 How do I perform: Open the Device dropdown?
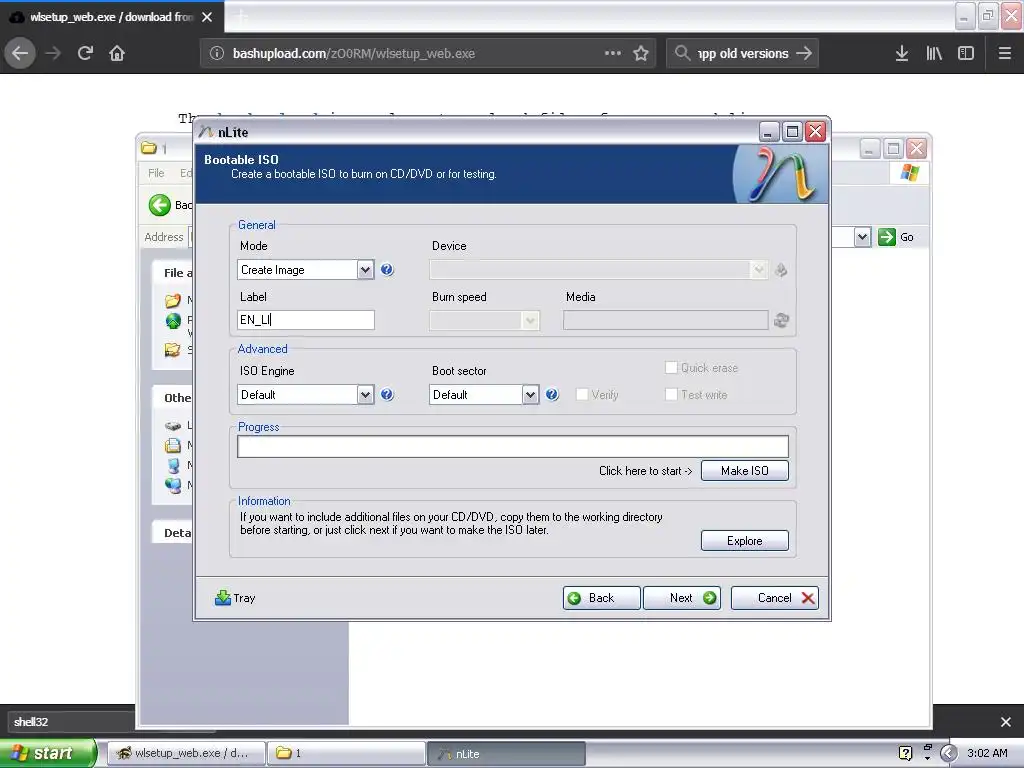coord(758,270)
